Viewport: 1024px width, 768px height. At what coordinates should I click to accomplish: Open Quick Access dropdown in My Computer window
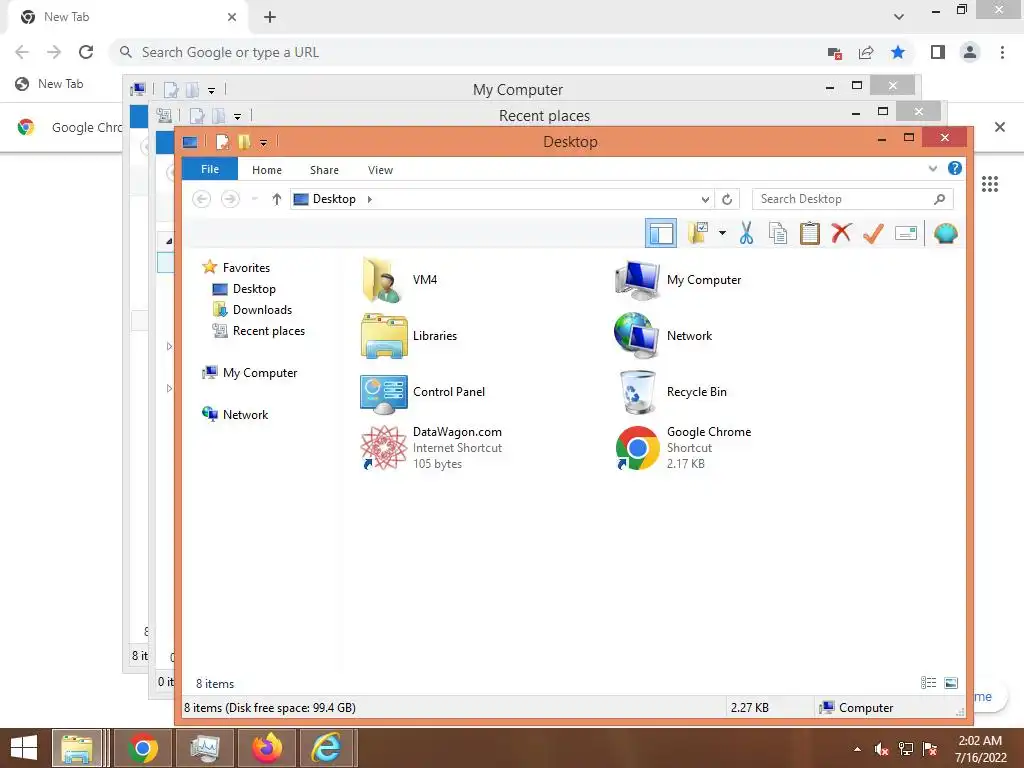click(211, 90)
